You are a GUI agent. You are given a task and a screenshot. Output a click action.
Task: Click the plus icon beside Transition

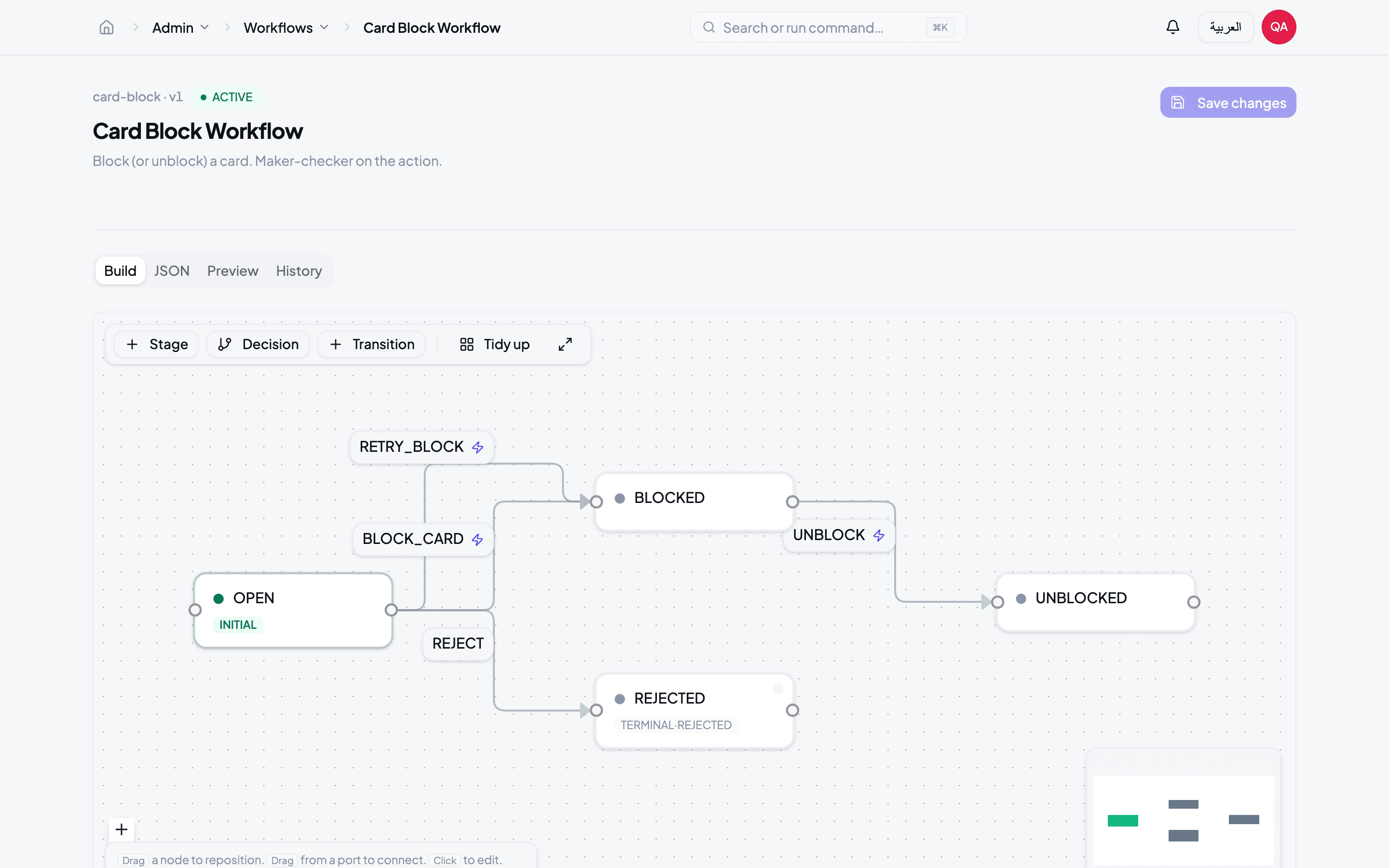[x=336, y=344]
